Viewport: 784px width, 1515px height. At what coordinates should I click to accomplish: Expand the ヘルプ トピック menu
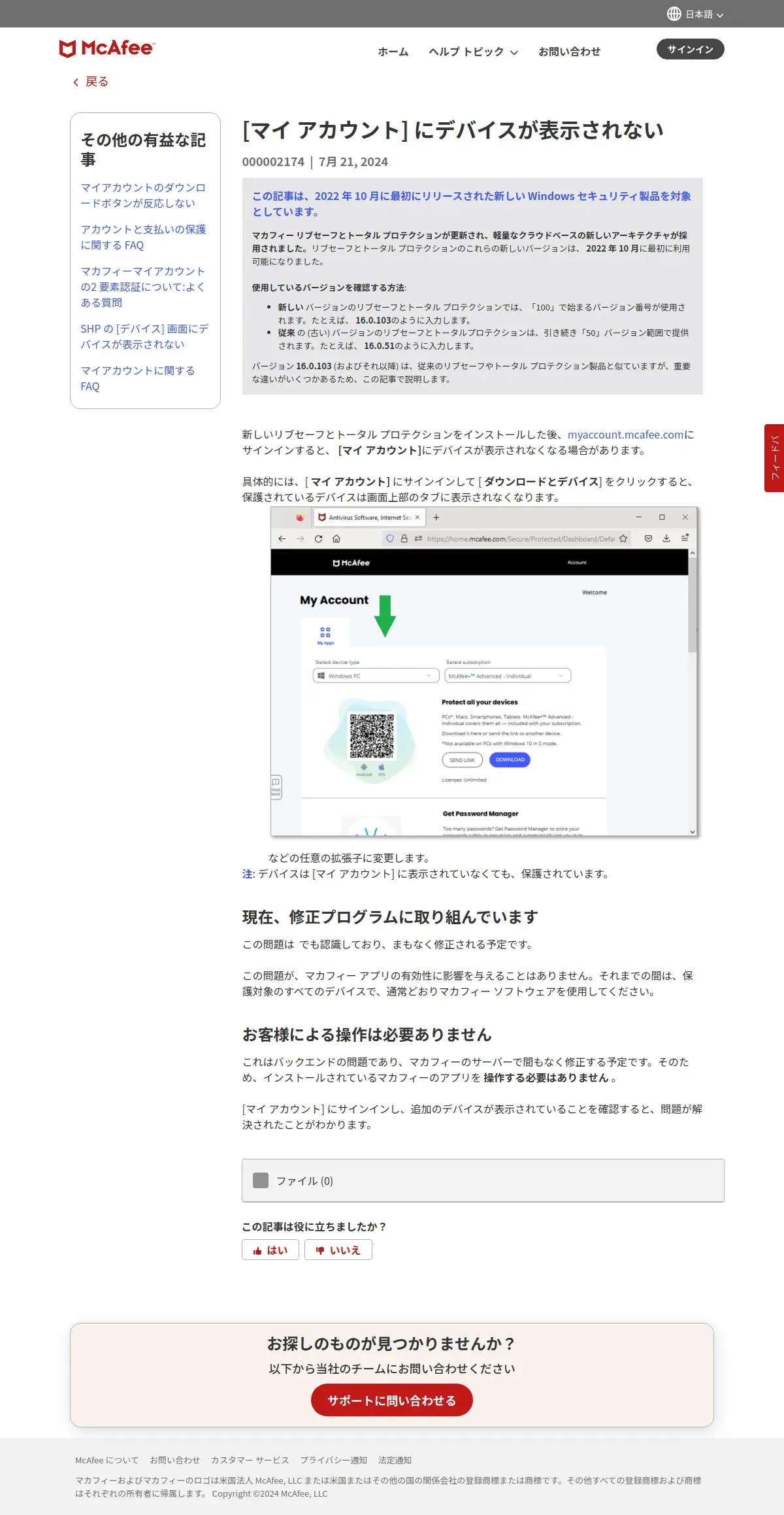473,52
